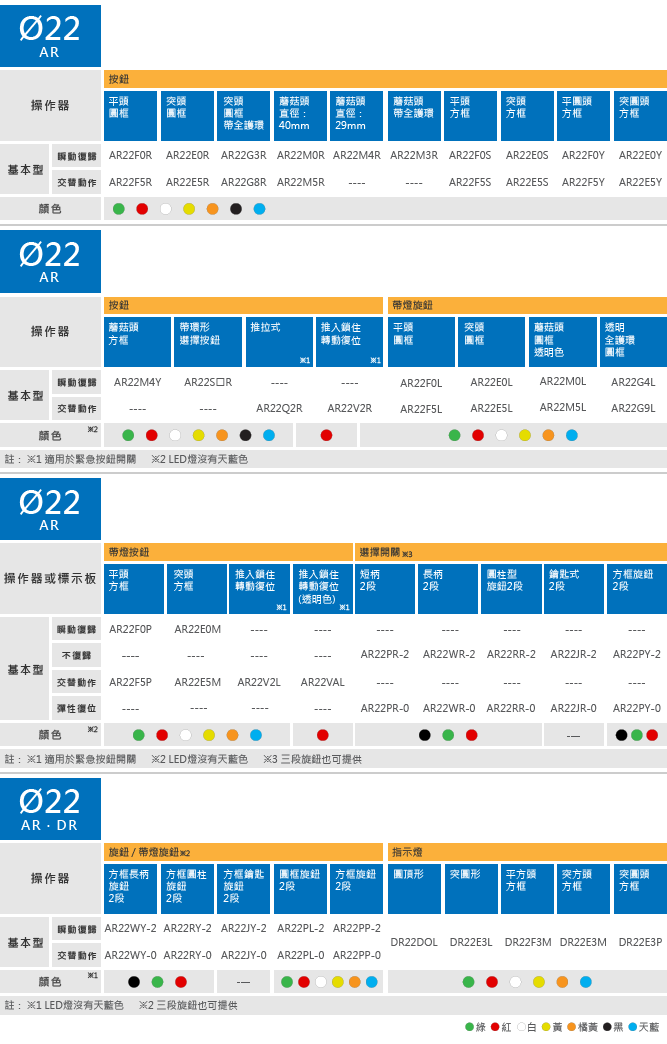Click the 透明全護環圓框 header cell
Screen dimensions: 667x1044
click(633, 342)
